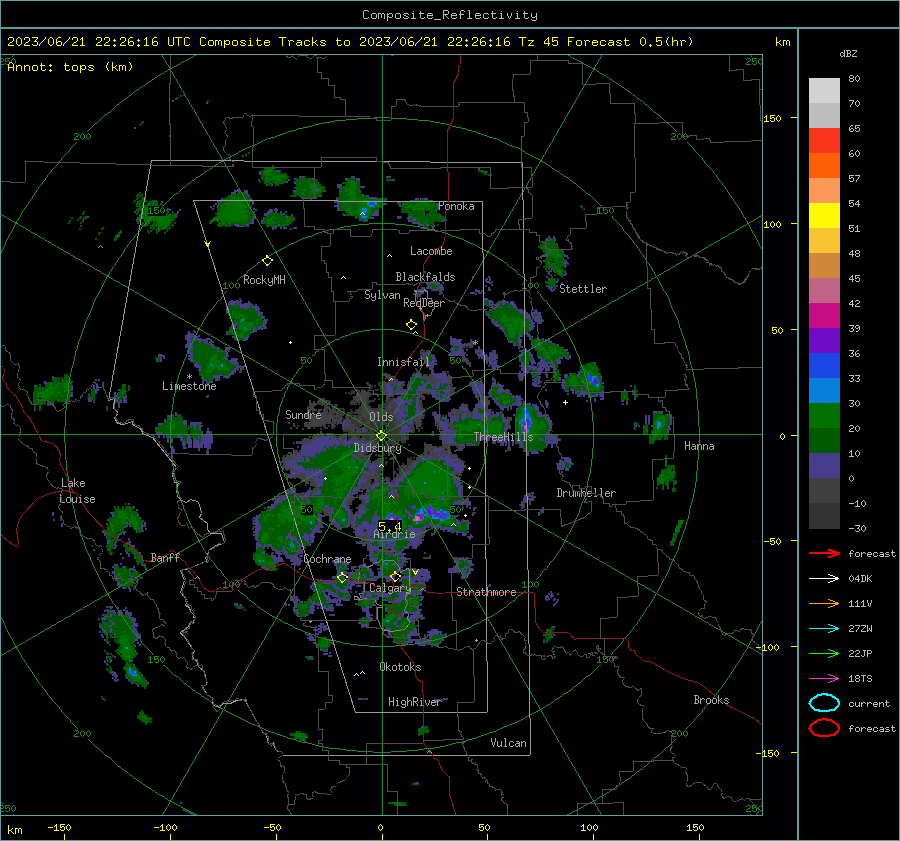The height and width of the screenshot is (841, 900).
Task: Click the red forecast arrow in legend
Action: point(824,553)
